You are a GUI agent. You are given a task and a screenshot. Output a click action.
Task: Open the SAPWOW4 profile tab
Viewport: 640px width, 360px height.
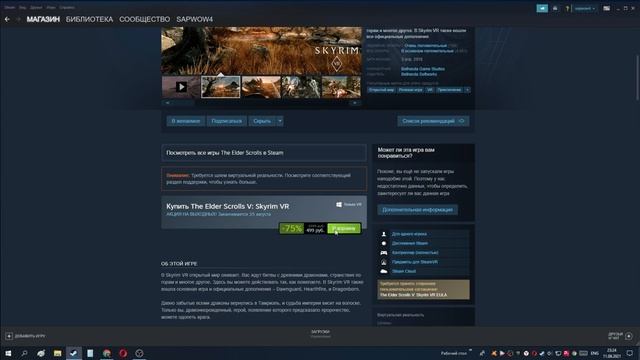pos(195,19)
